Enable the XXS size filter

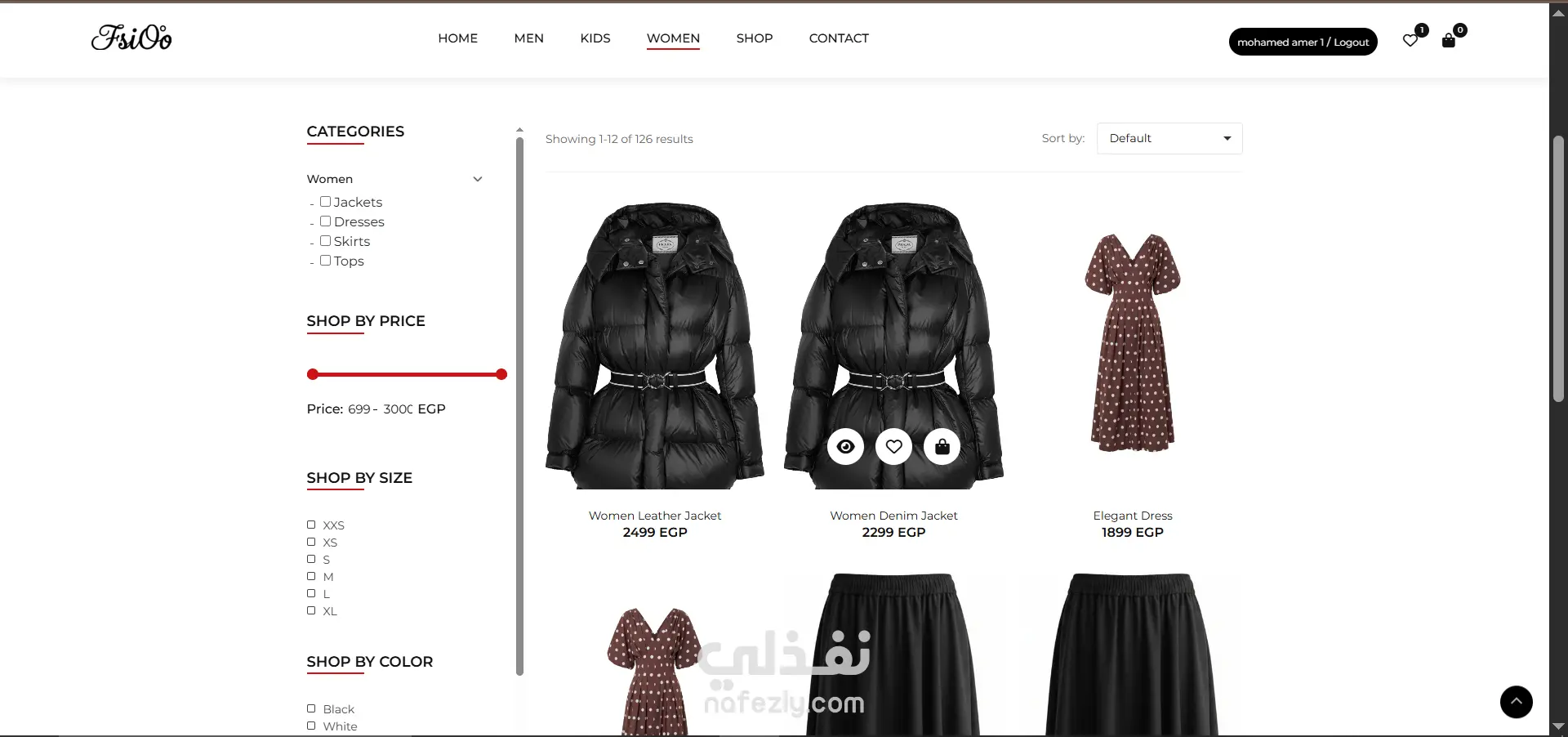click(x=311, y=525)
